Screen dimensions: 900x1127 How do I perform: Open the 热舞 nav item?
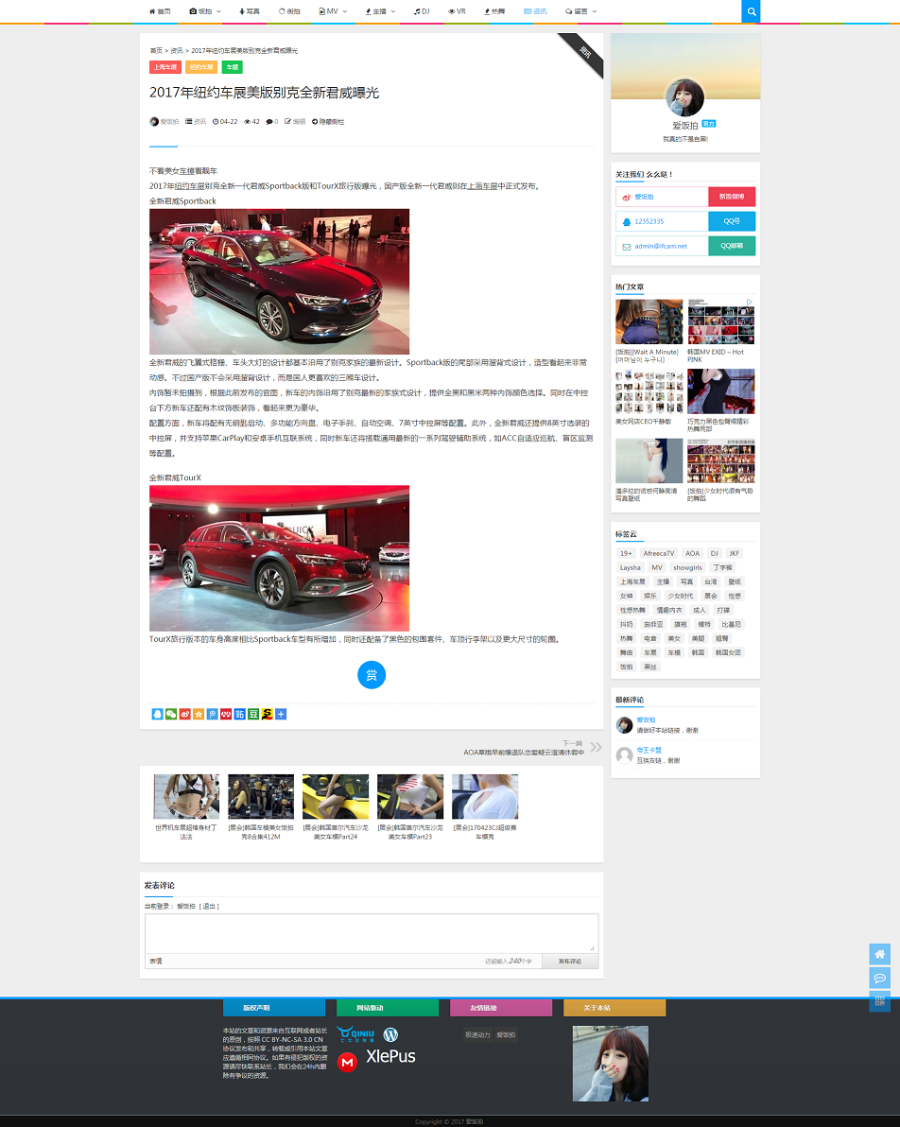(x=495, y=12)
